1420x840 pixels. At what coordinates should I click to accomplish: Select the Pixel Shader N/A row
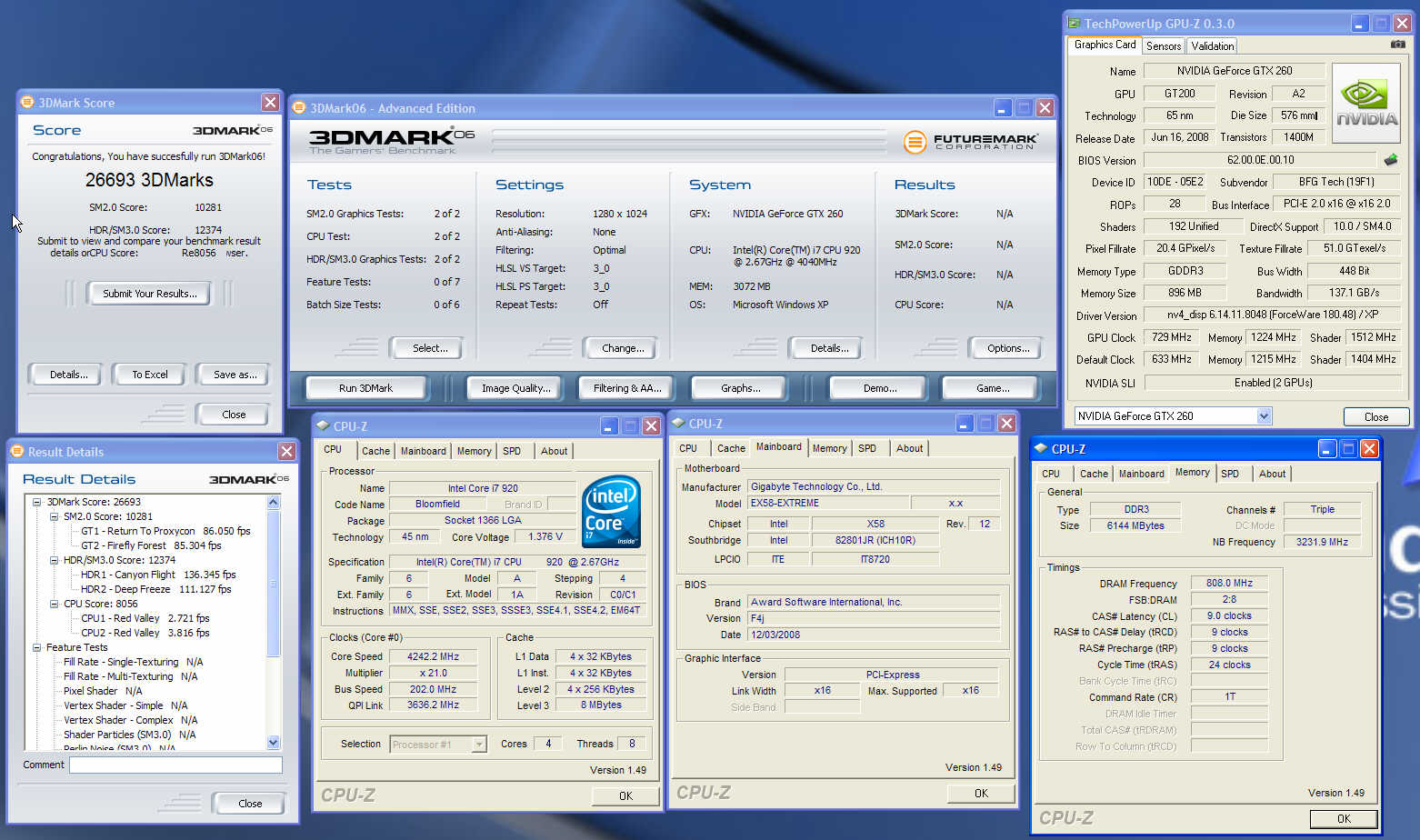click(103, 691)
